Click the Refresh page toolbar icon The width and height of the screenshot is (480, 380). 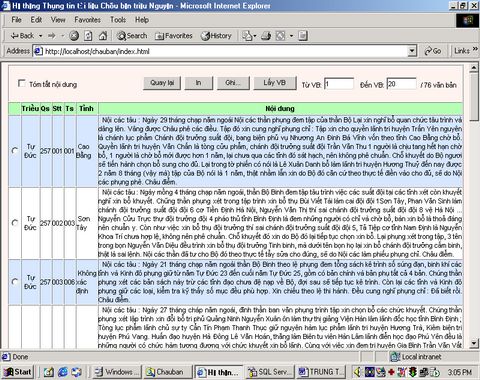(88, 35)
